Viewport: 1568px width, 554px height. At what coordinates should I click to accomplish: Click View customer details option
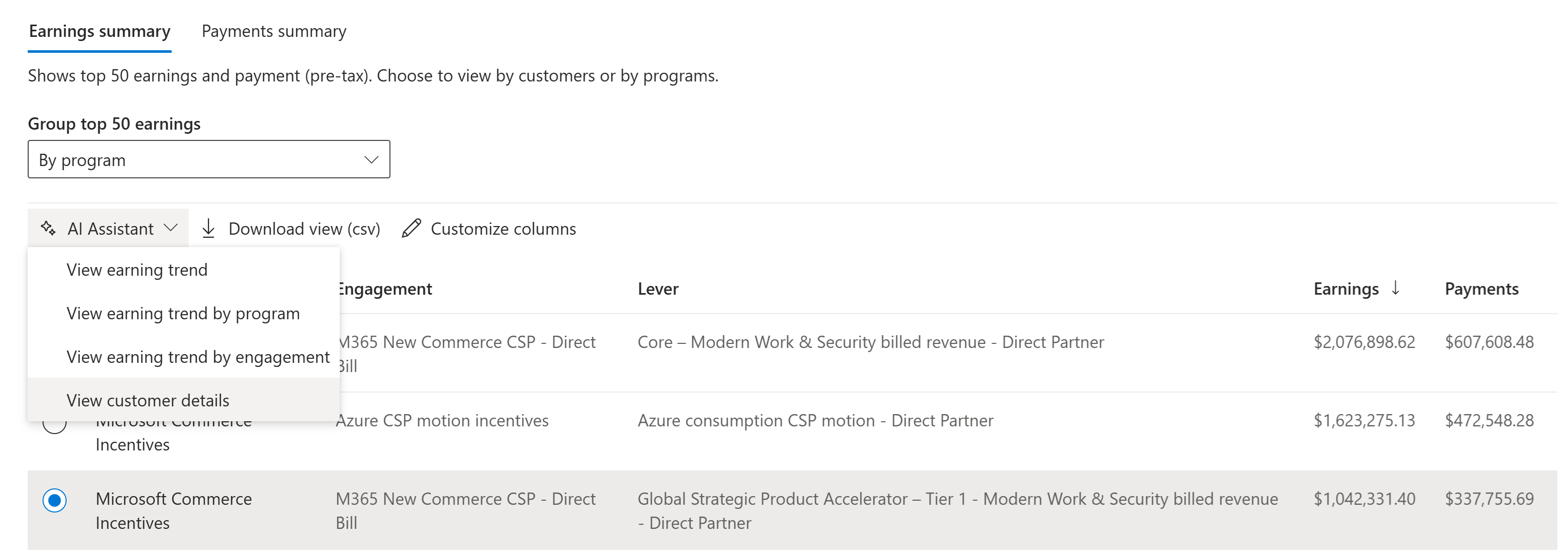(148, 401)
